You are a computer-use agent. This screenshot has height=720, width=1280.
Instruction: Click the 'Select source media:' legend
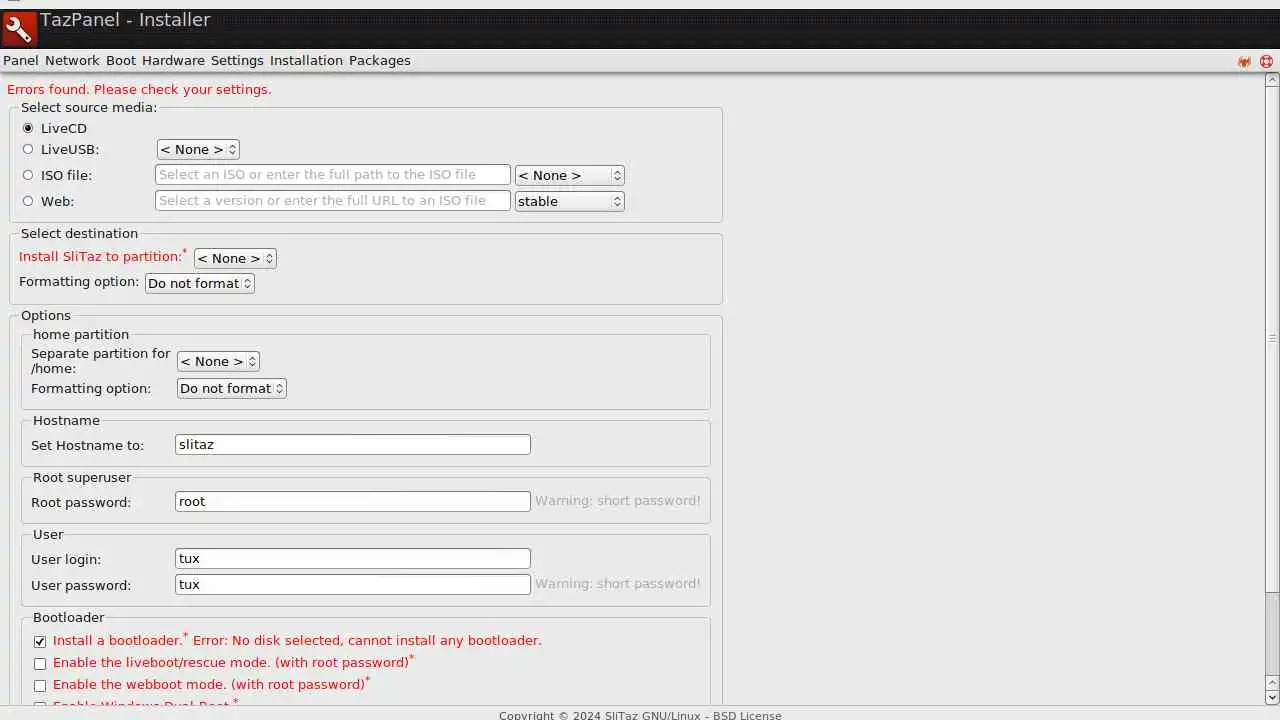pyautogui.click(x=89, y=108)
